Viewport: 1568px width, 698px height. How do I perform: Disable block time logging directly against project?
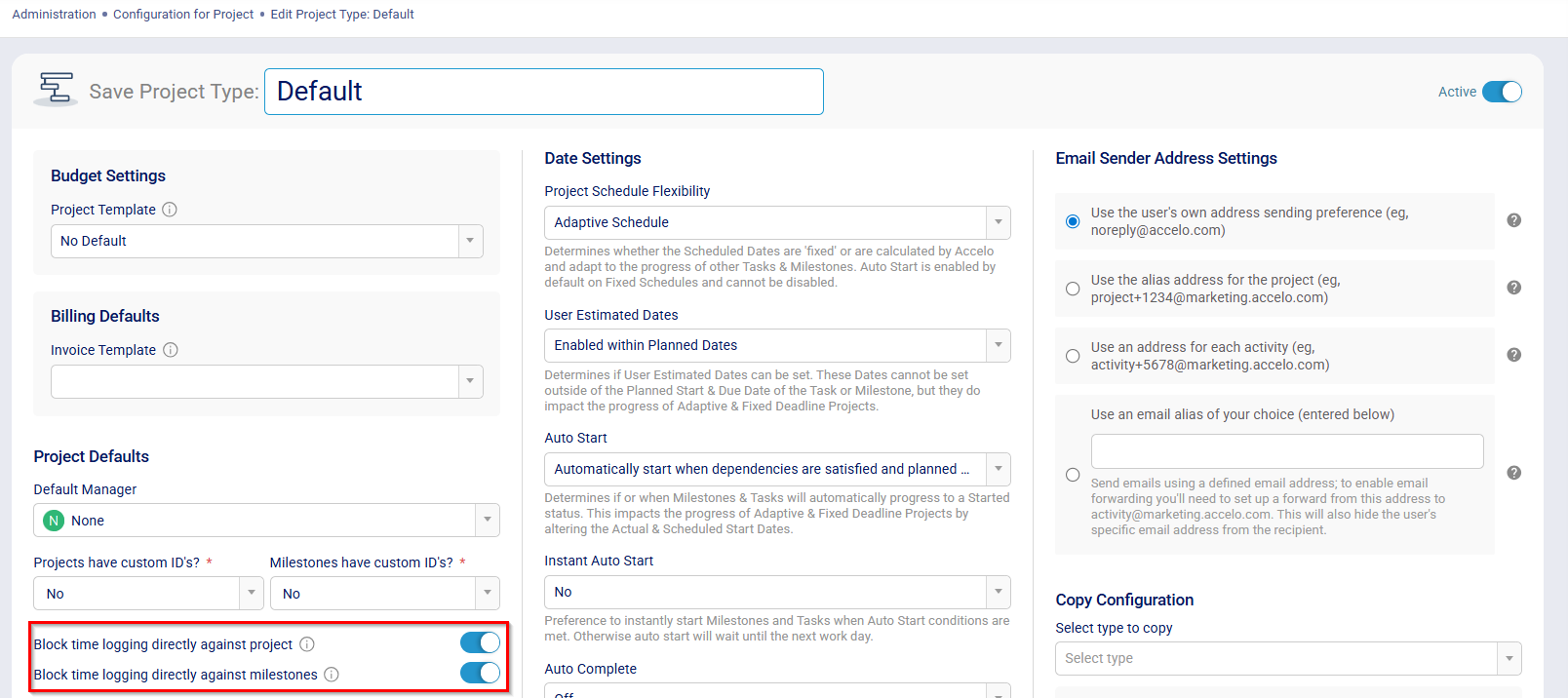(480, 642)
